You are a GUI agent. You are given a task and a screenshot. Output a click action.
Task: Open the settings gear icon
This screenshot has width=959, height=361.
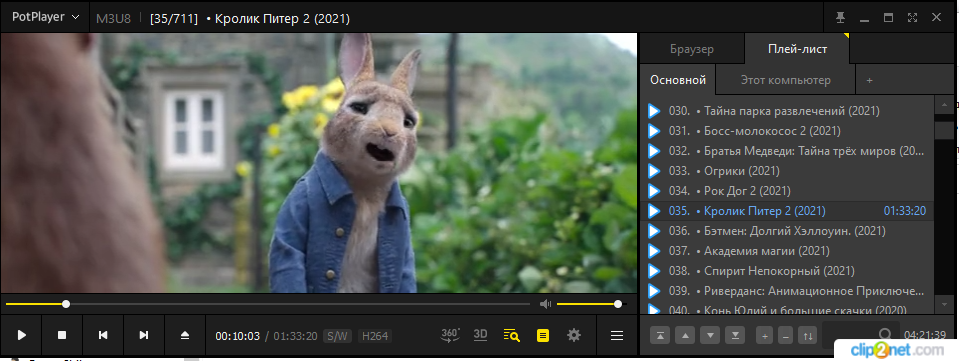[x=574, y=335]
